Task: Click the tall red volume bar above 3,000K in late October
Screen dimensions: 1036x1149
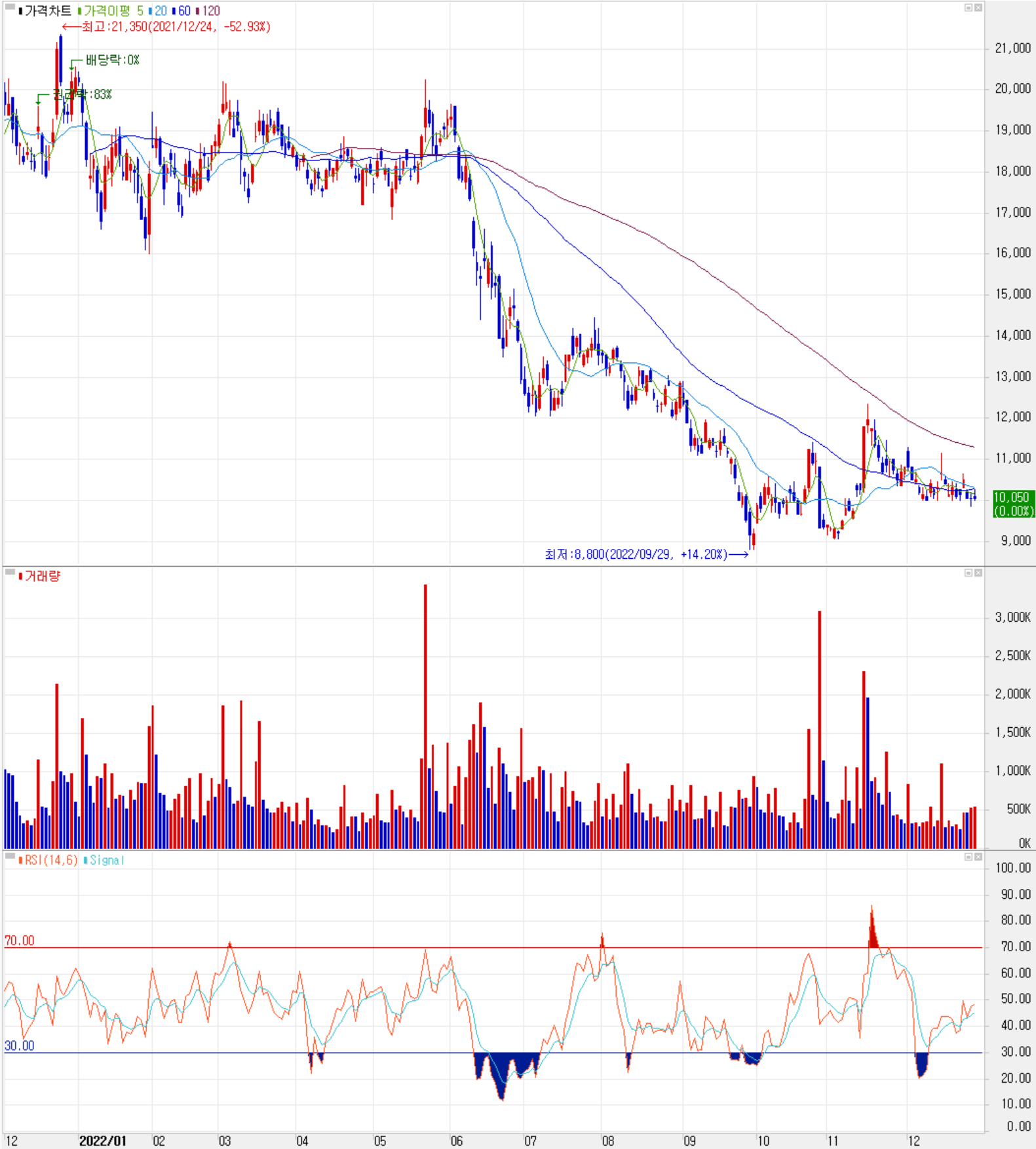Action: [x=819, y=730]
